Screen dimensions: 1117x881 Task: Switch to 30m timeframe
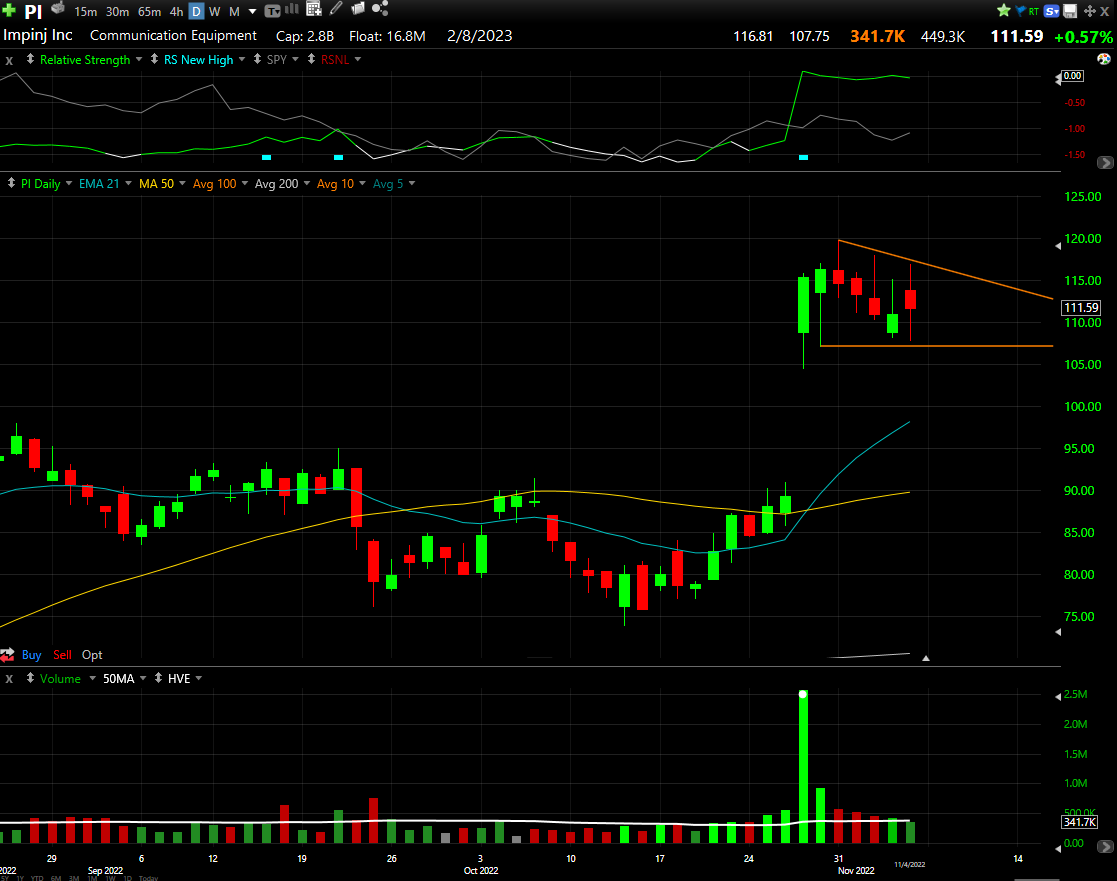[118, 11]
